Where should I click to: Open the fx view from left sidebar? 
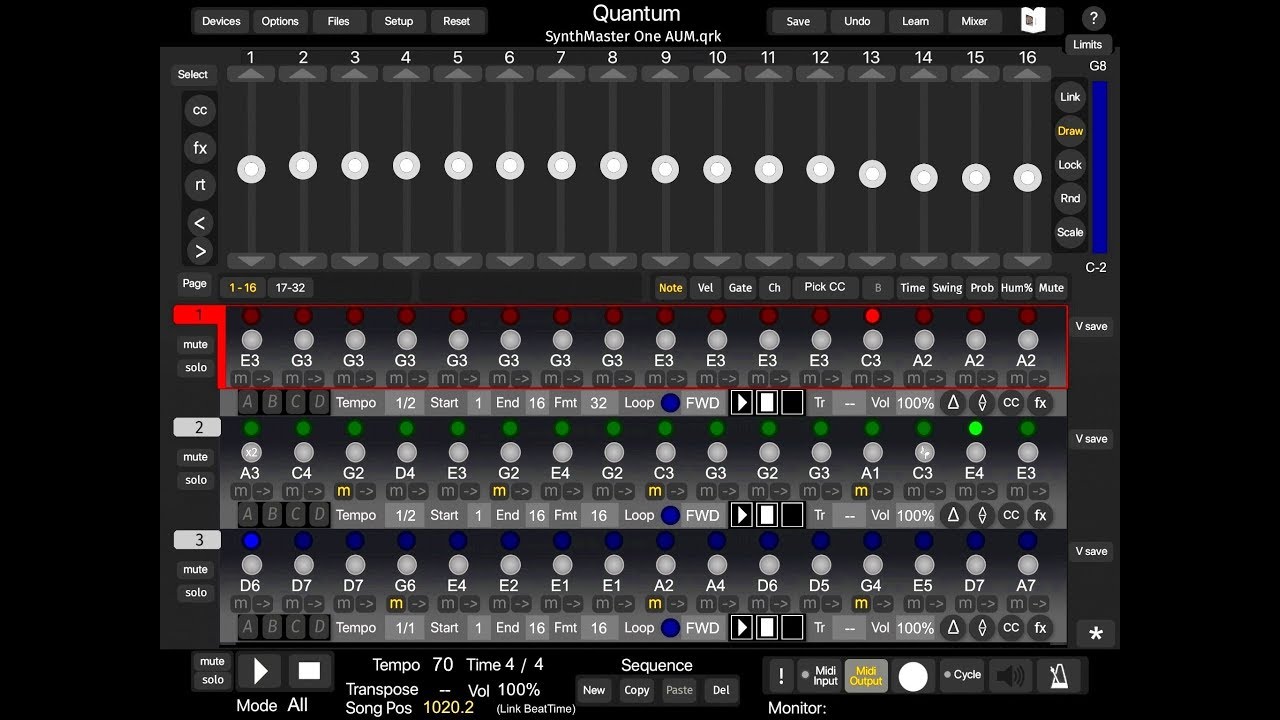[x=200, y=148]
